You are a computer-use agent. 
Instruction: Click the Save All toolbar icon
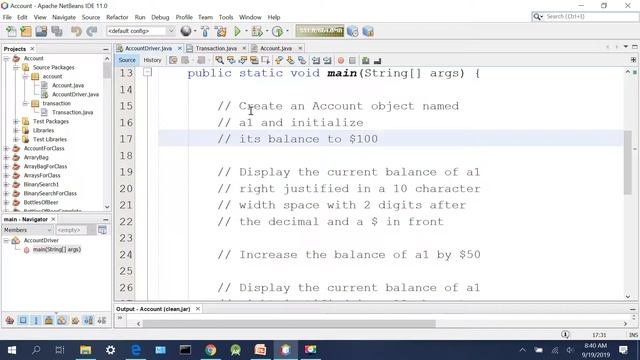point(57,31)
